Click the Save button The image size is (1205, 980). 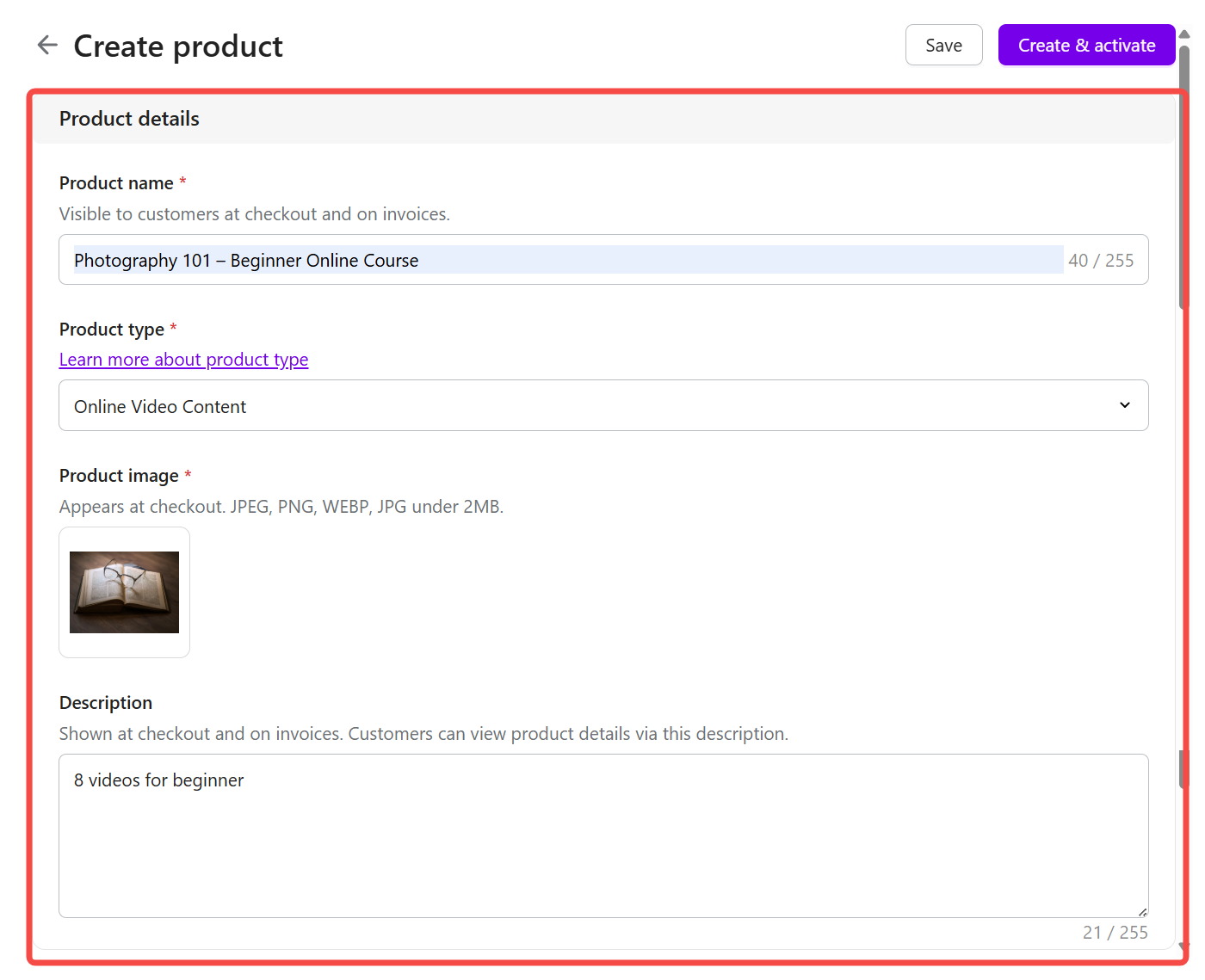click(x=943, y=46)
